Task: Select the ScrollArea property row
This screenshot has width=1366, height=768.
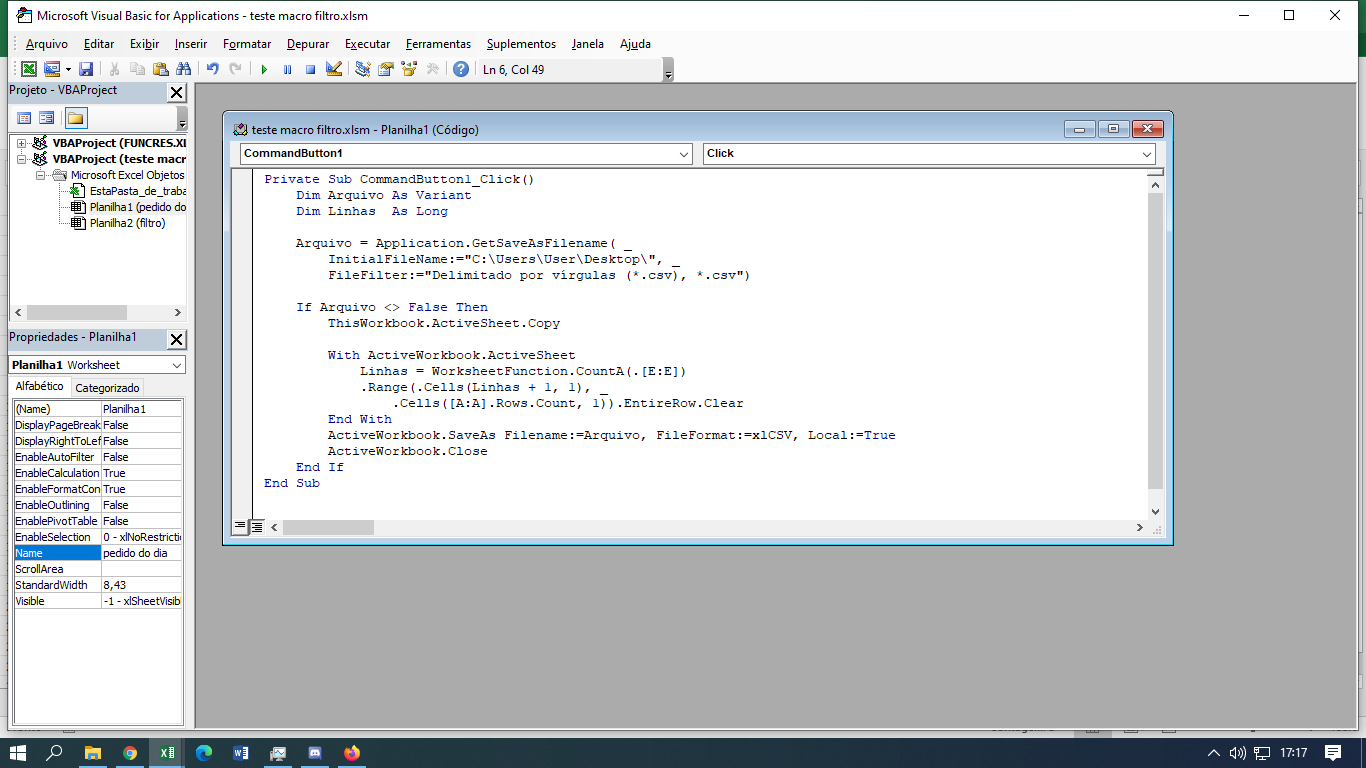Action: [97, 569]
